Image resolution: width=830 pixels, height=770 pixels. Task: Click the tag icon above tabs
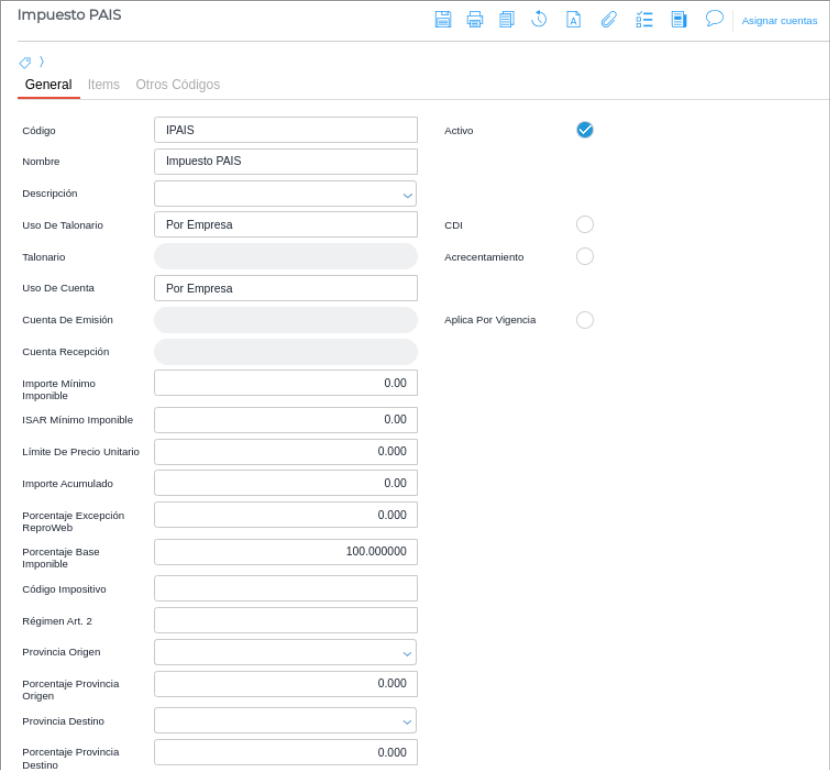pyautogui.click(x=26, y=62)
